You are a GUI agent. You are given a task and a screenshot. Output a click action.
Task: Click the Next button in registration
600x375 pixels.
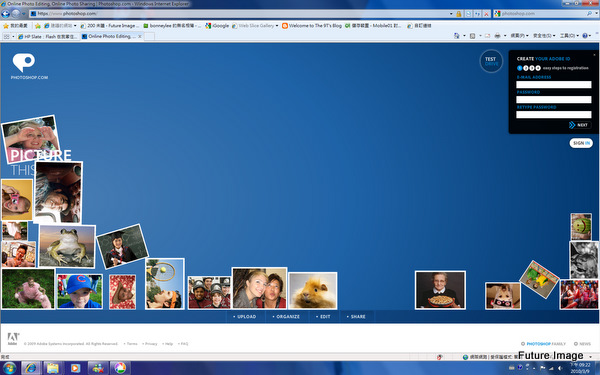point(579,125)
